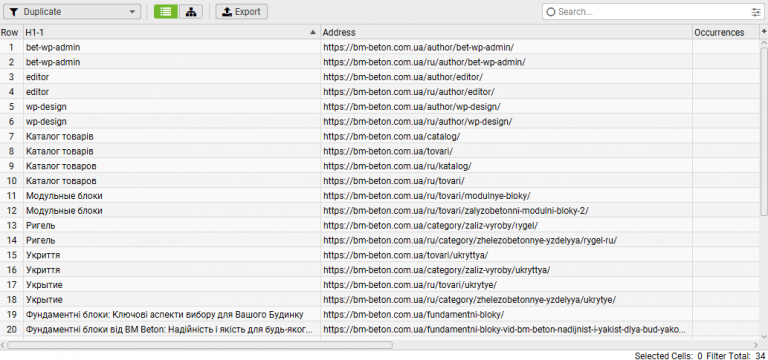Select H1 cell wp-design in row 5
Image resolution: width=768 pixels, height=360 pixels.
coord(171,107)
